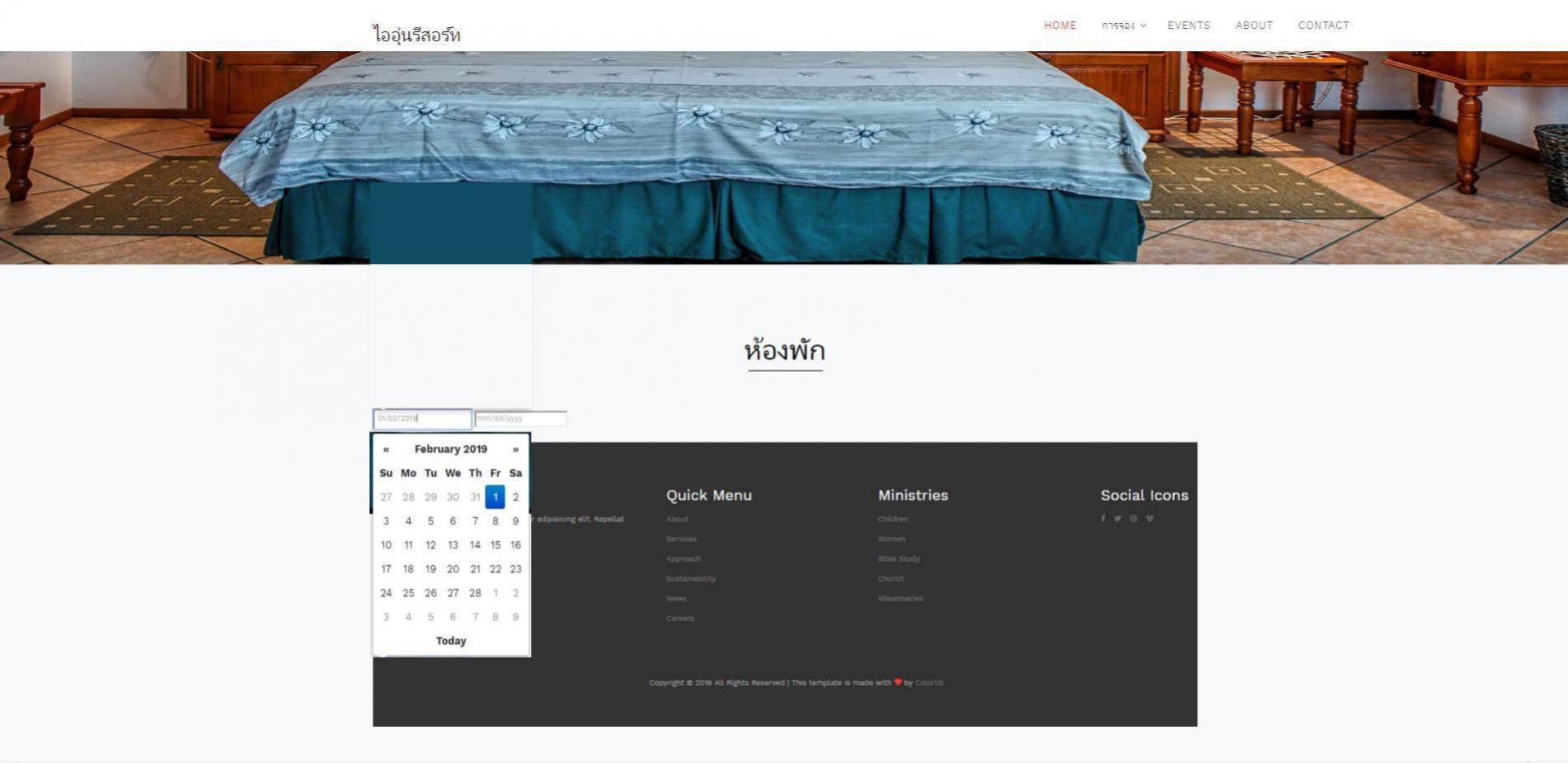Select February 25 in the calendar

408,593
